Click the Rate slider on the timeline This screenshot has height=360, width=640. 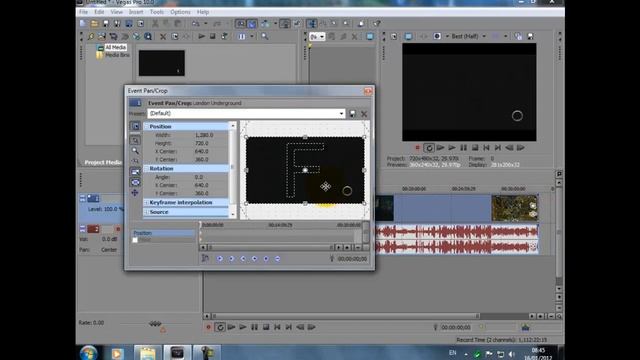click(155, 324)
